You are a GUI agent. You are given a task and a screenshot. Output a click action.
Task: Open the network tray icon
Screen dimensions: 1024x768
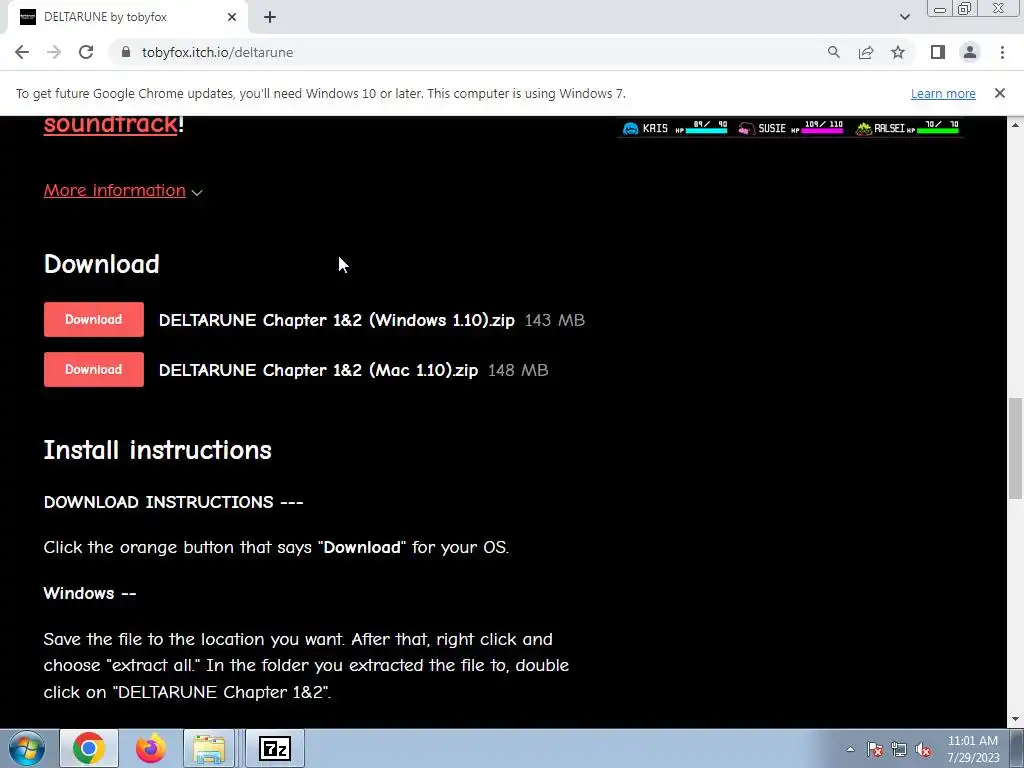pyautogui.click(x=899, y=749)
